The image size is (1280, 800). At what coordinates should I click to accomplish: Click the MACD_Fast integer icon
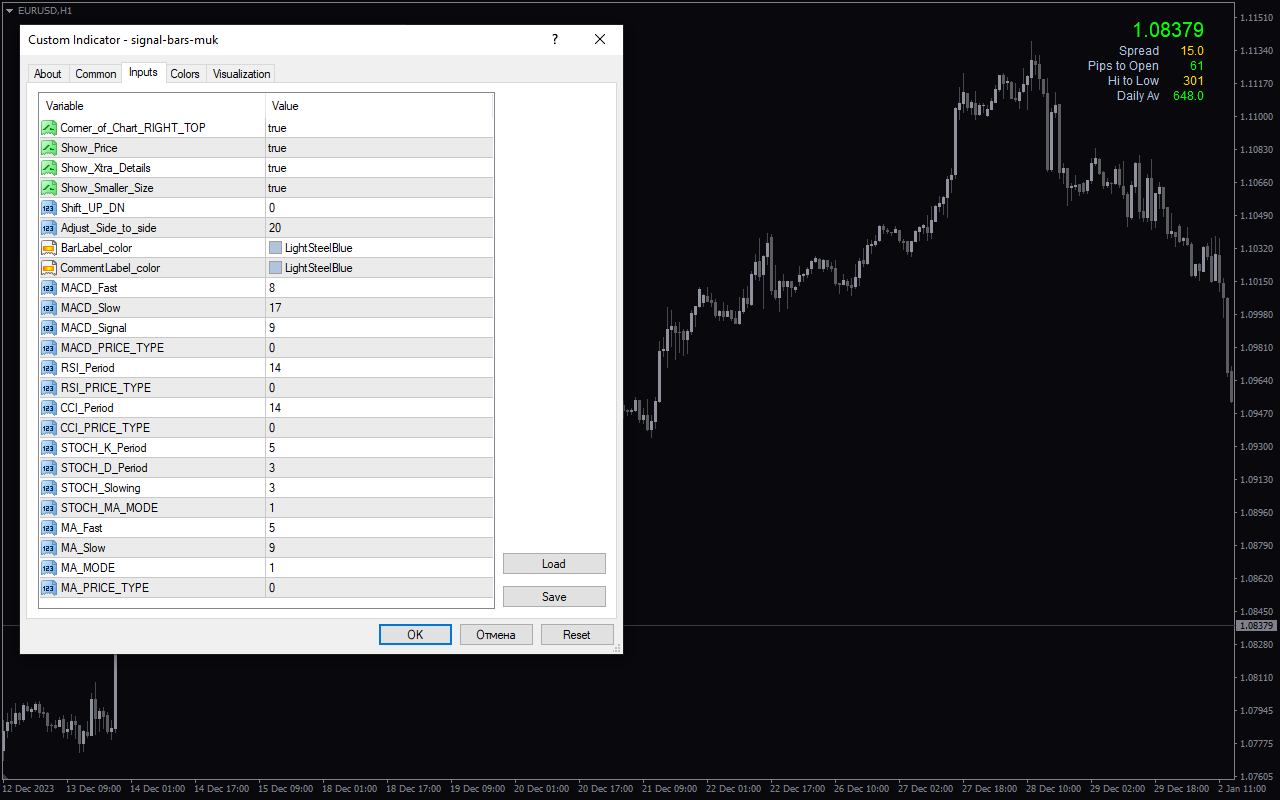[48, 288]
